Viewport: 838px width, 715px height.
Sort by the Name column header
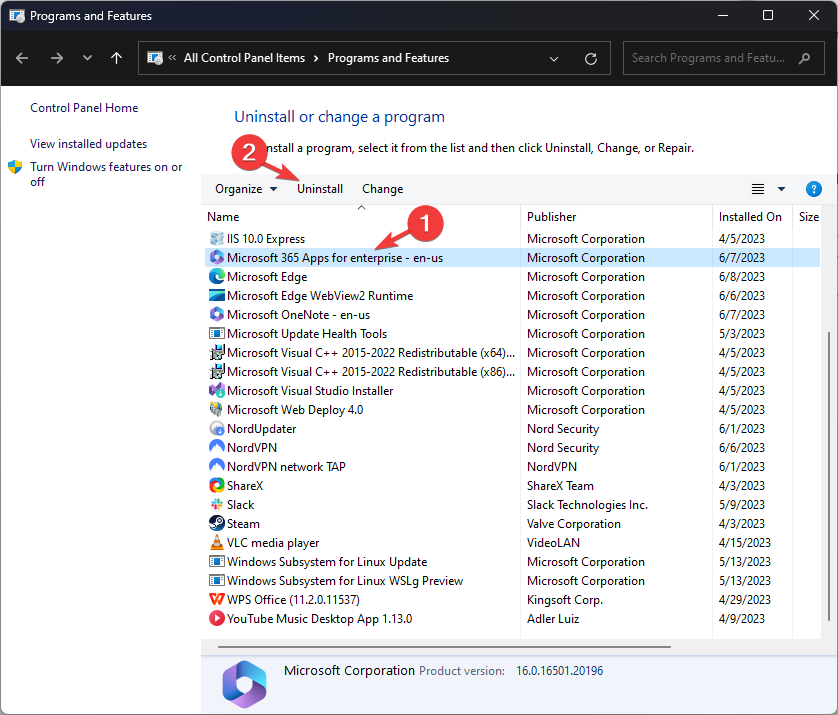(223, 216)
